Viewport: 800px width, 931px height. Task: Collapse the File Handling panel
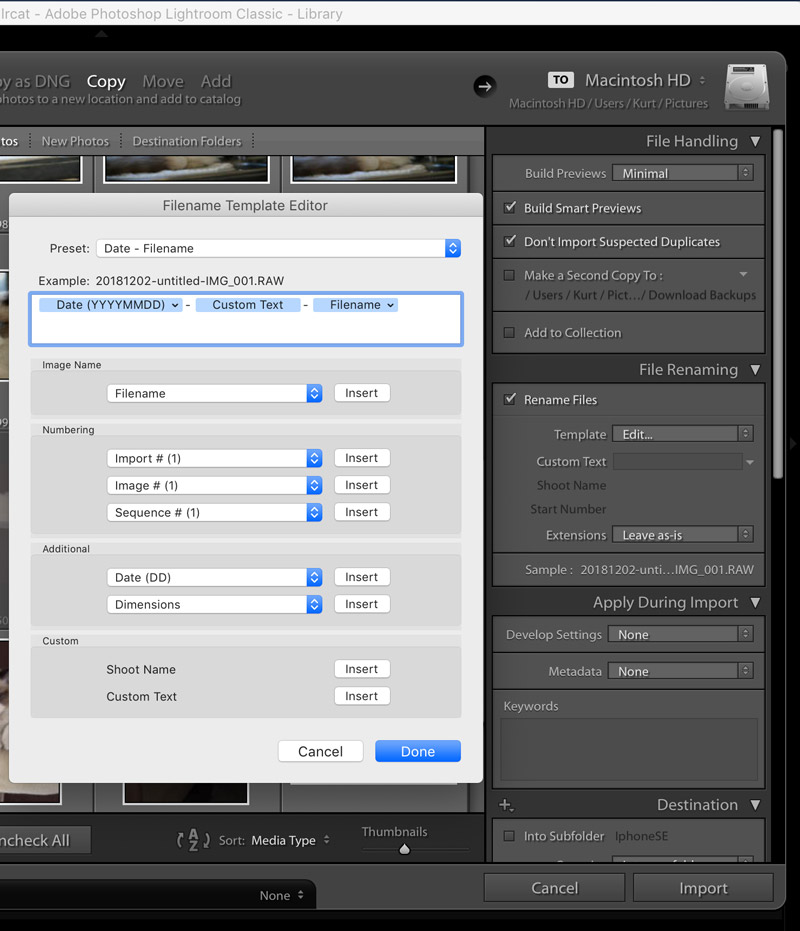(755, 141)
